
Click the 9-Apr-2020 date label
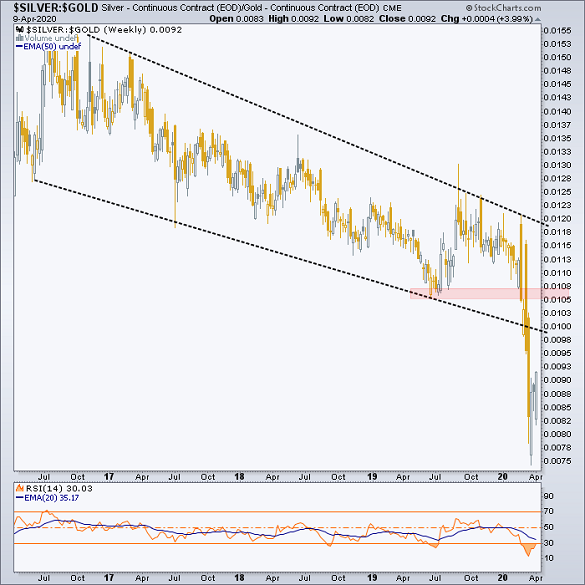point(34,19)
